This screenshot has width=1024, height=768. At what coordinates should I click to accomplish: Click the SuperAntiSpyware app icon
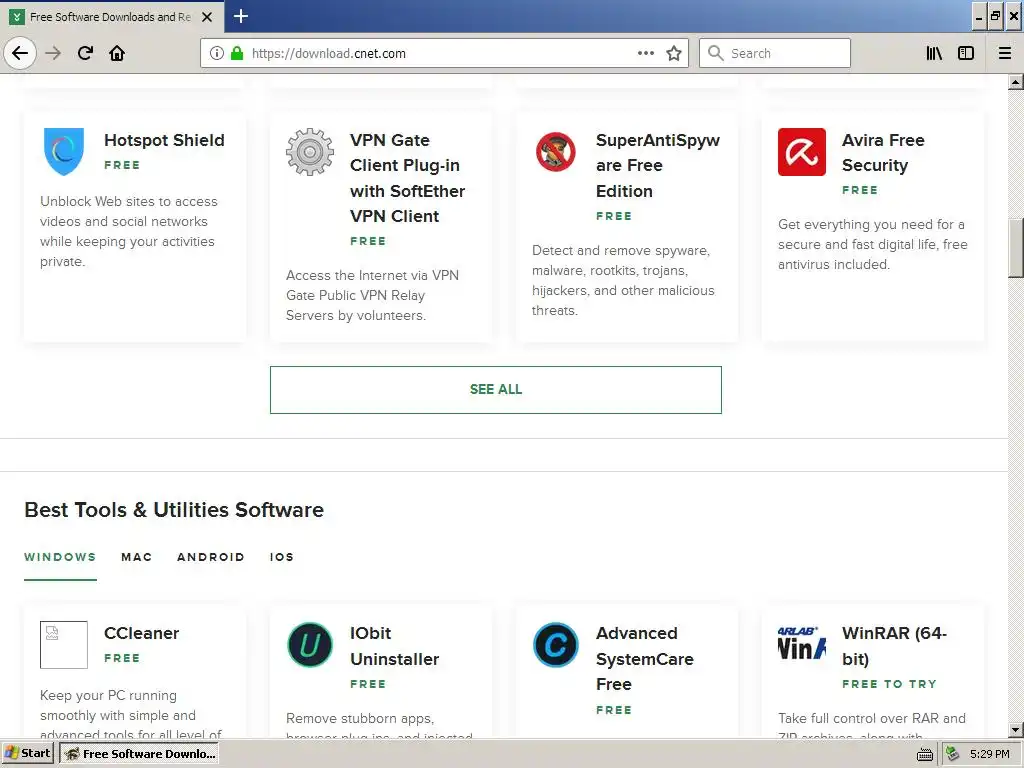[556, 152]
